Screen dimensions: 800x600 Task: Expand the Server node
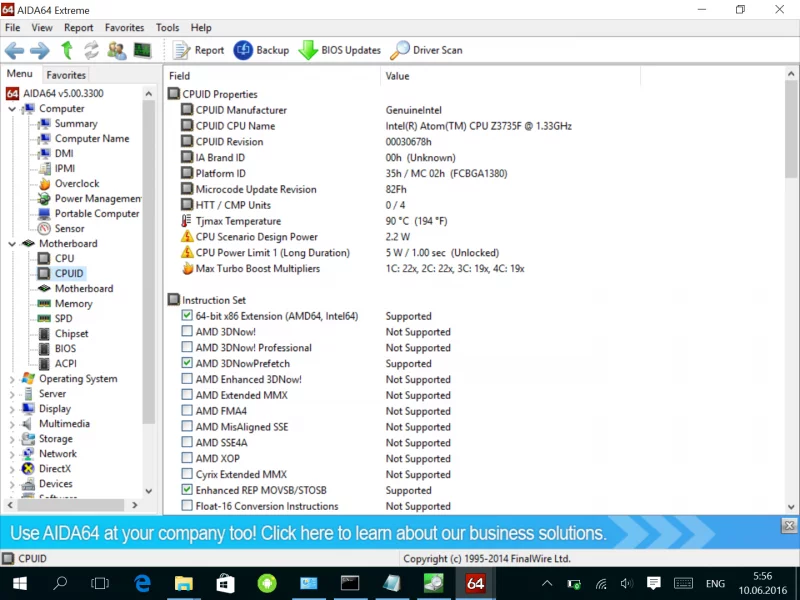[12, 394]
